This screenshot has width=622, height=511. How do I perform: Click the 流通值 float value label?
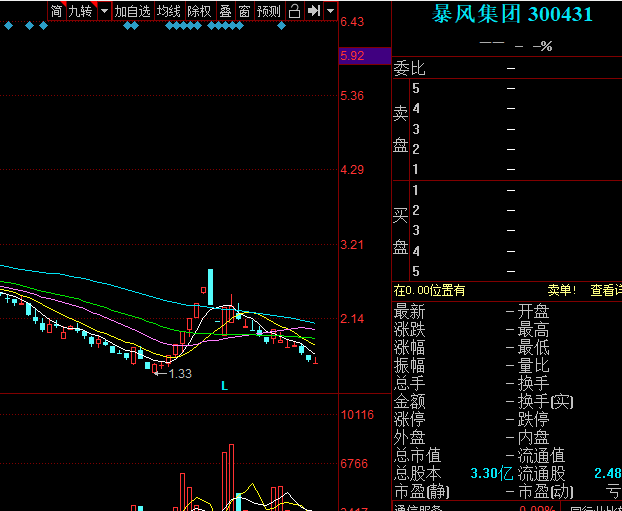(x=541, y=455)
